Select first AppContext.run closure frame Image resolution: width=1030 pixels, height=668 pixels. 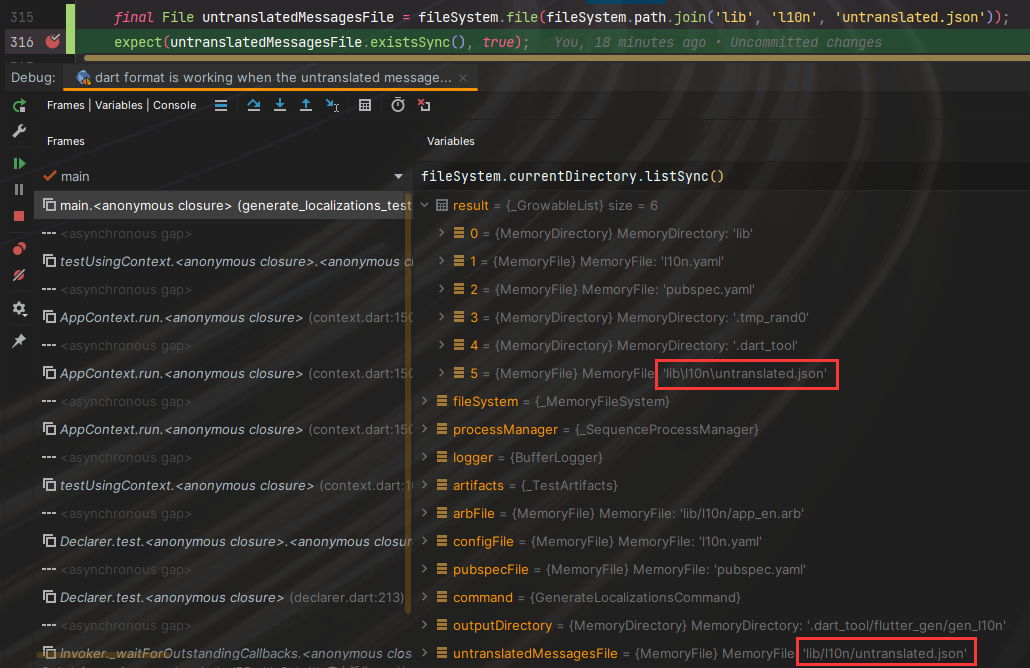tap(223, 317)
